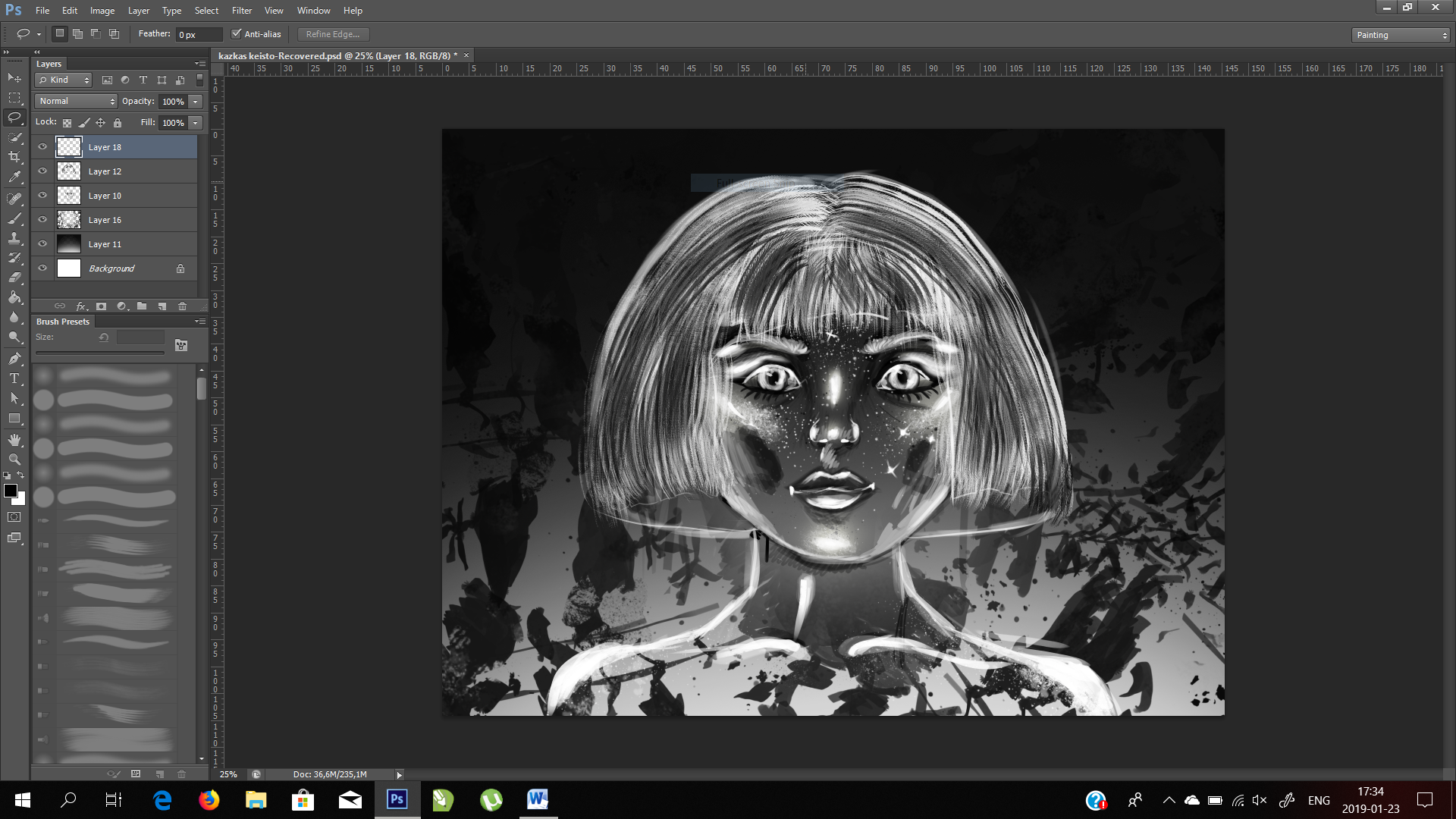Select the Eyedropper tool
Screen dimensions: 1456x819
pos(14,177)
